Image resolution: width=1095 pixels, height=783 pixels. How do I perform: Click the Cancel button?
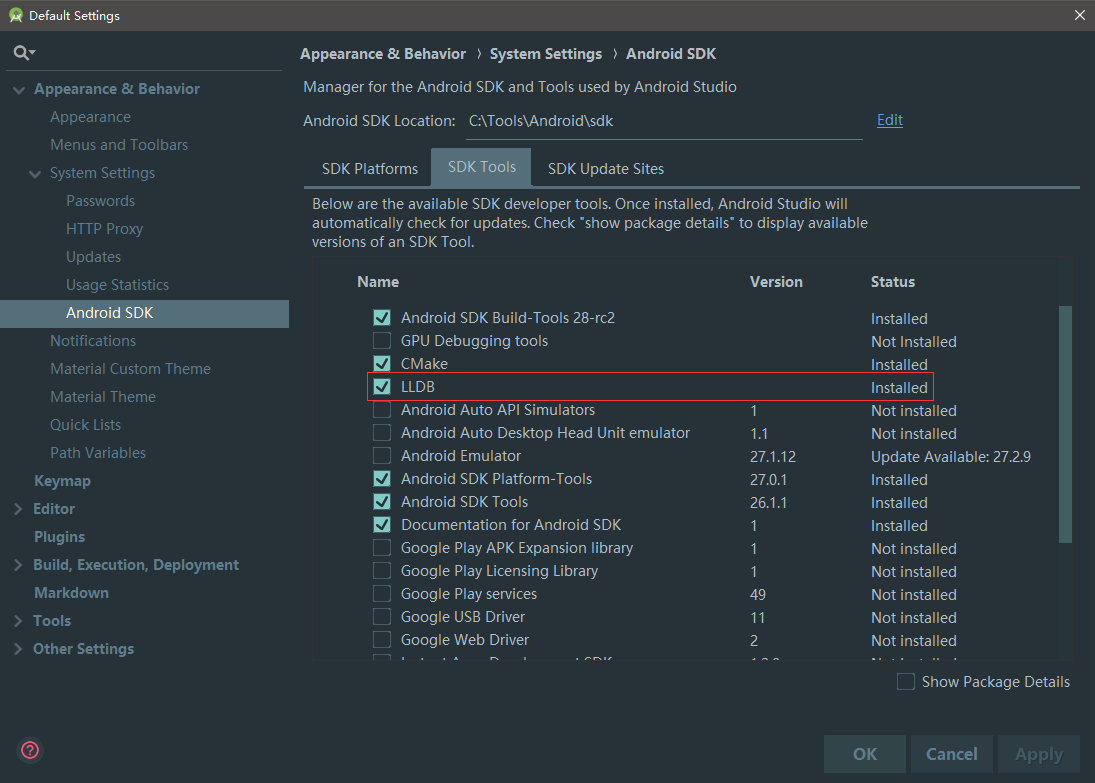(951, 754)
